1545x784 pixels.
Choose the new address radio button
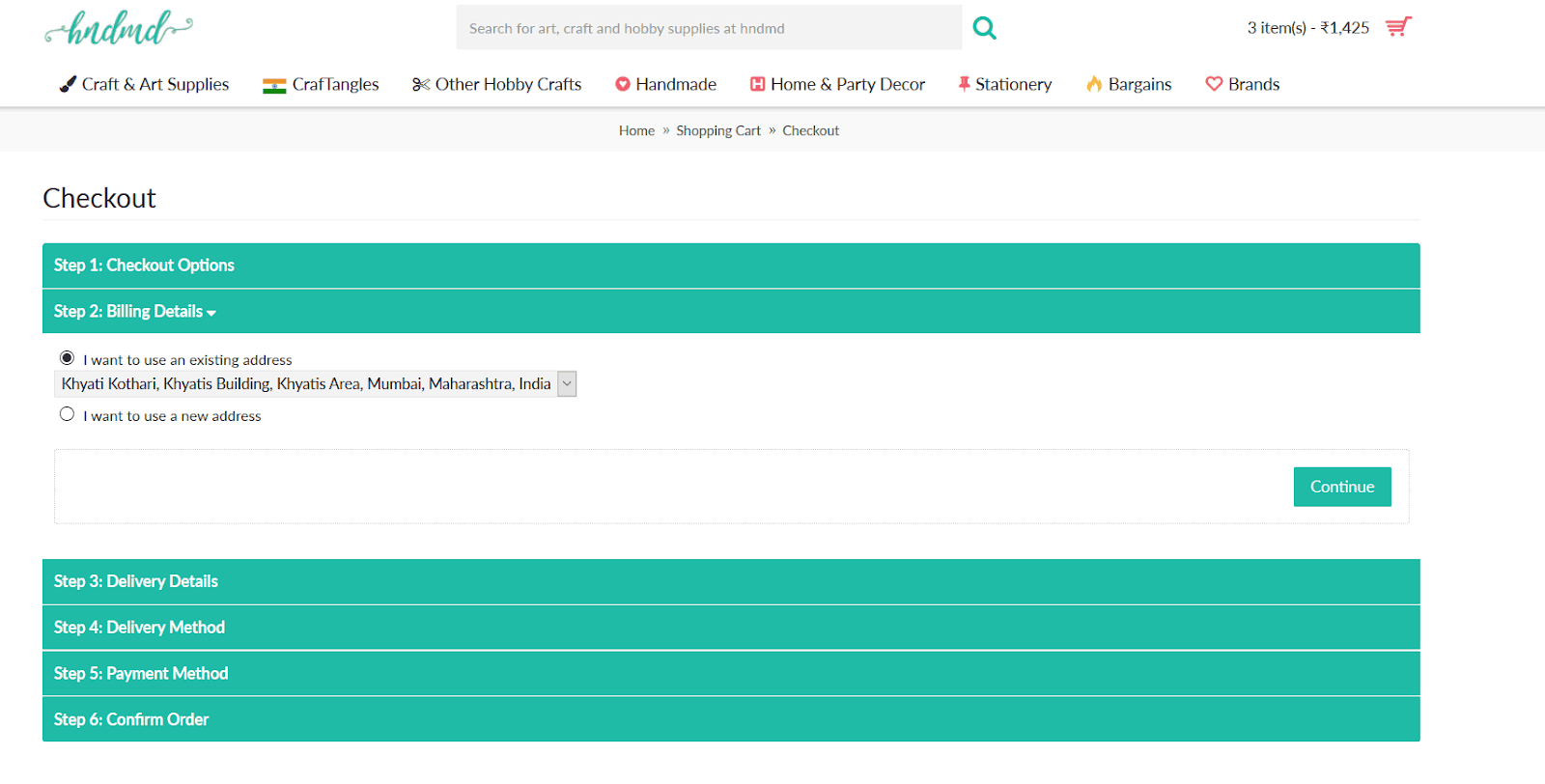67,414
